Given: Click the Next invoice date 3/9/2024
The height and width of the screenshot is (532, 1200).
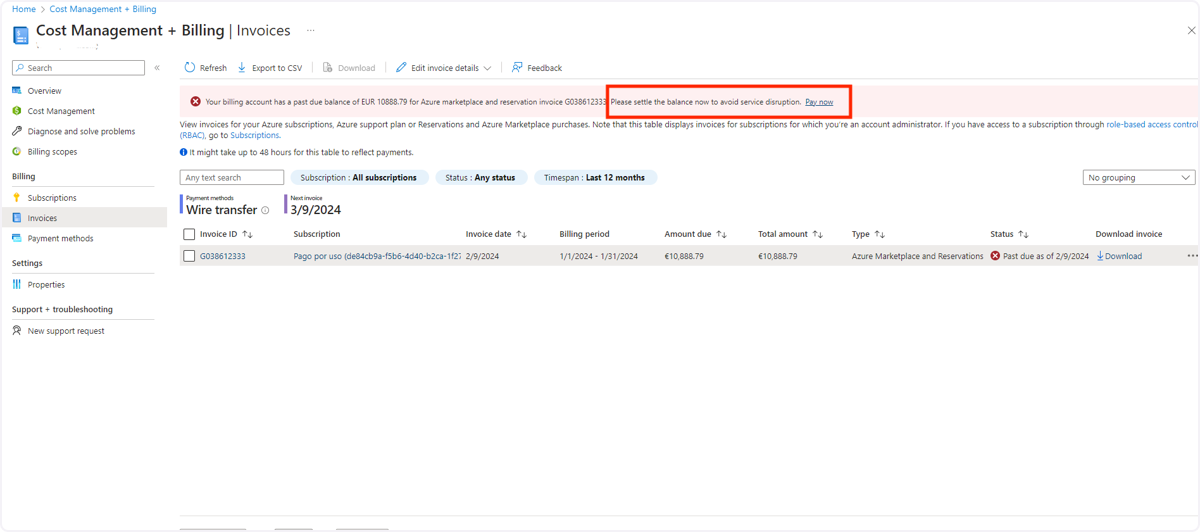Looking at the screenshot, I should point(316,210).
